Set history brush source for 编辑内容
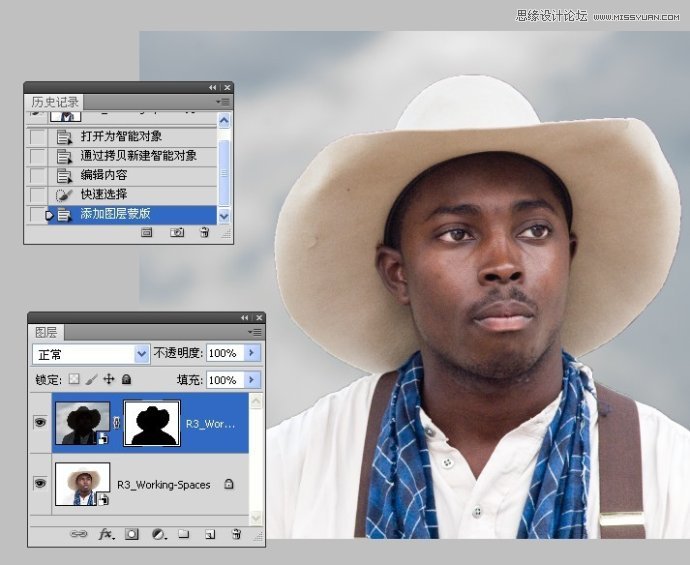The width and height of the screenshot is (690, 565). pos(37,175)
